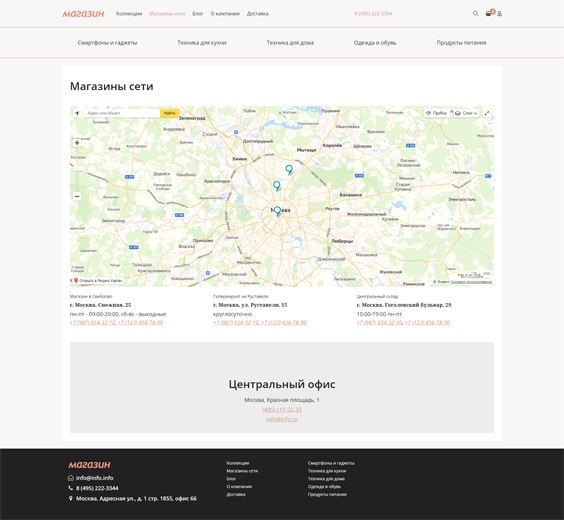Open the Коллекции menu item
Viewport: 564px width, 520px height.
[129, 14]
